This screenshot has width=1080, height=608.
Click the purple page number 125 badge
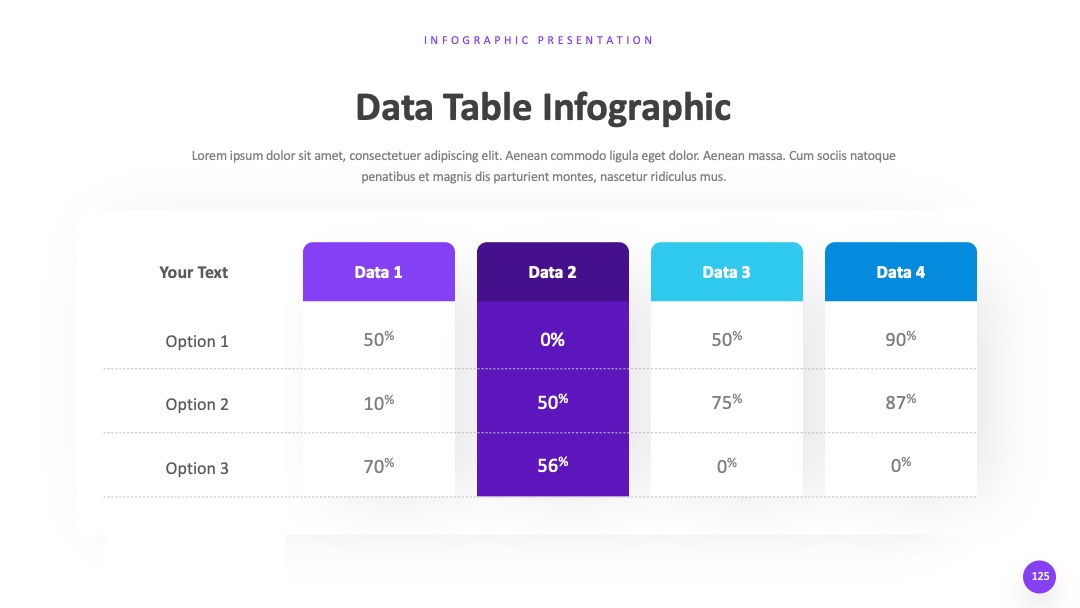[1039, 576]
